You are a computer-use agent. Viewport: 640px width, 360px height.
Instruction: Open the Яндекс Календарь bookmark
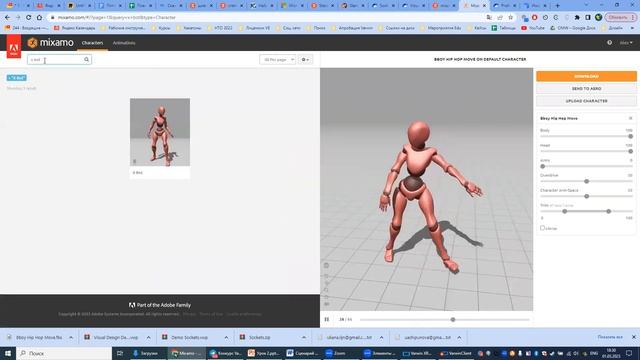[x=75, y=28]
